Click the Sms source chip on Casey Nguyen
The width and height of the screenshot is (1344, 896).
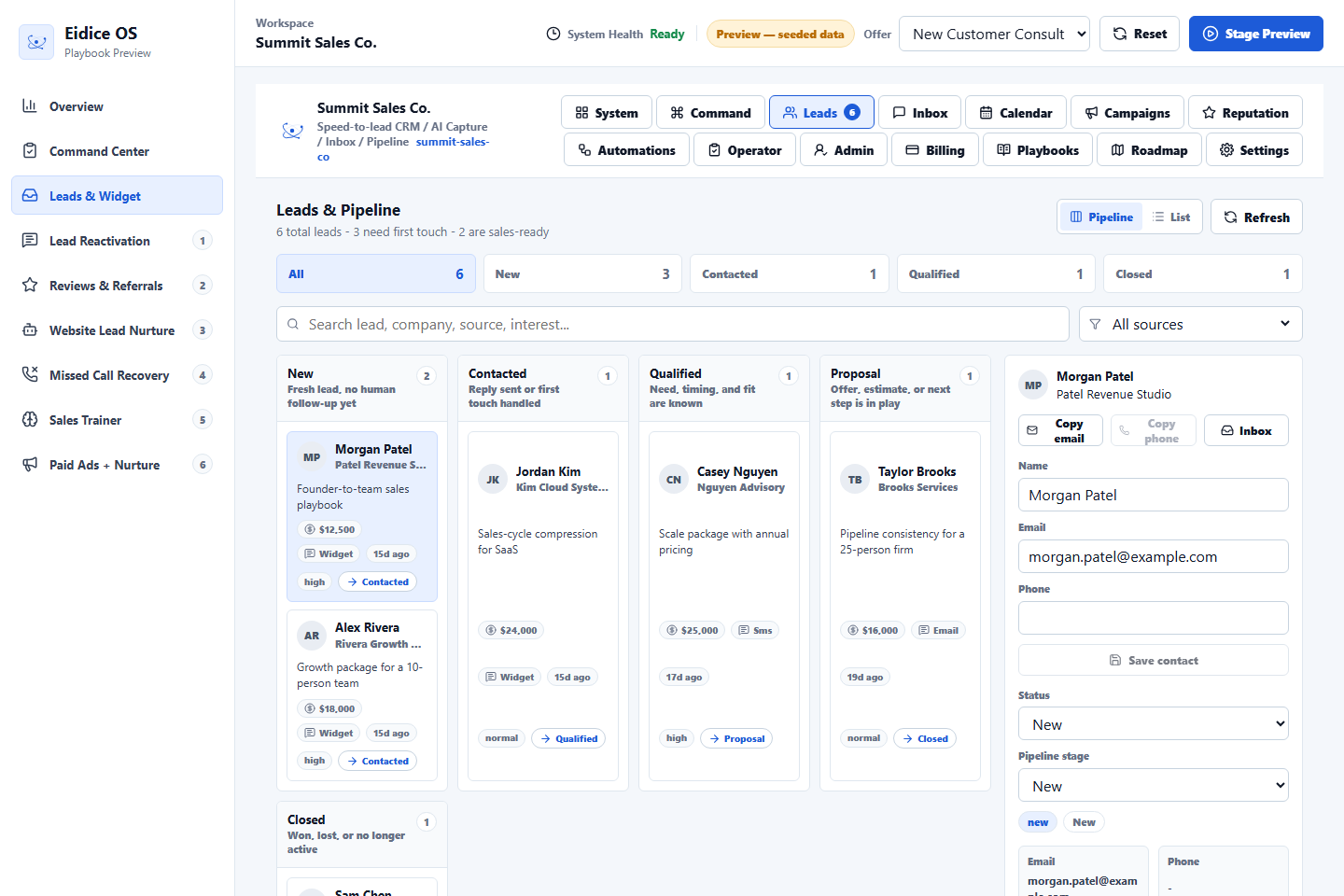click(x=756, y=630)
